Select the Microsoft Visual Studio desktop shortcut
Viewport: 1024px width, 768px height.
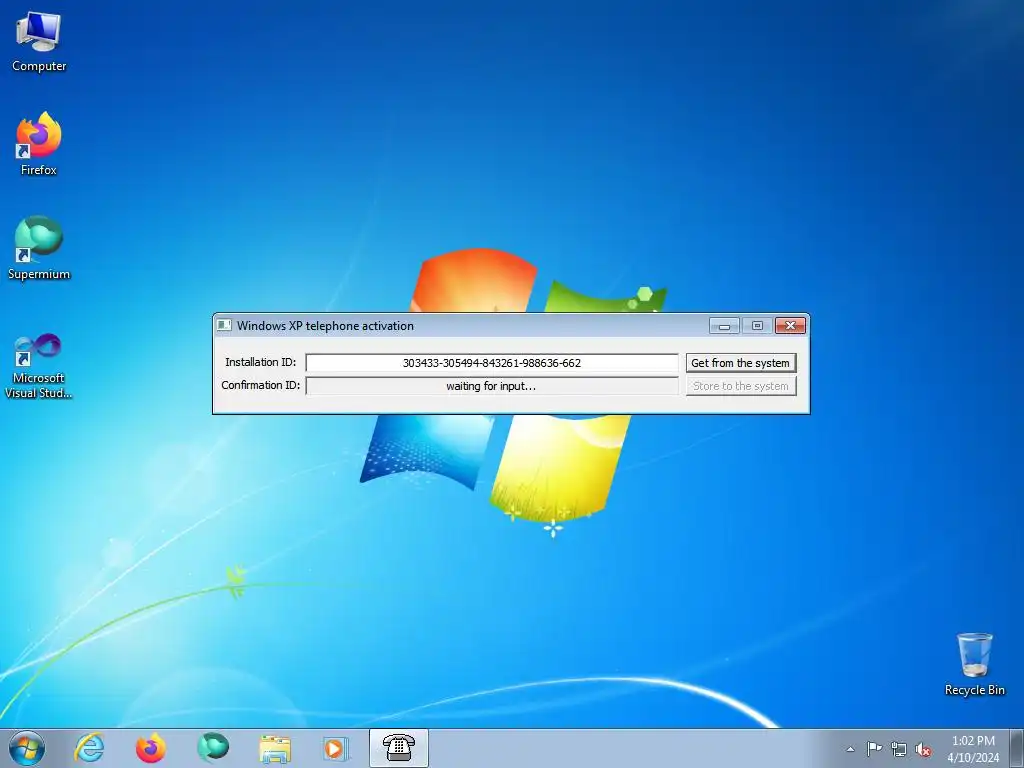(39, 366)
